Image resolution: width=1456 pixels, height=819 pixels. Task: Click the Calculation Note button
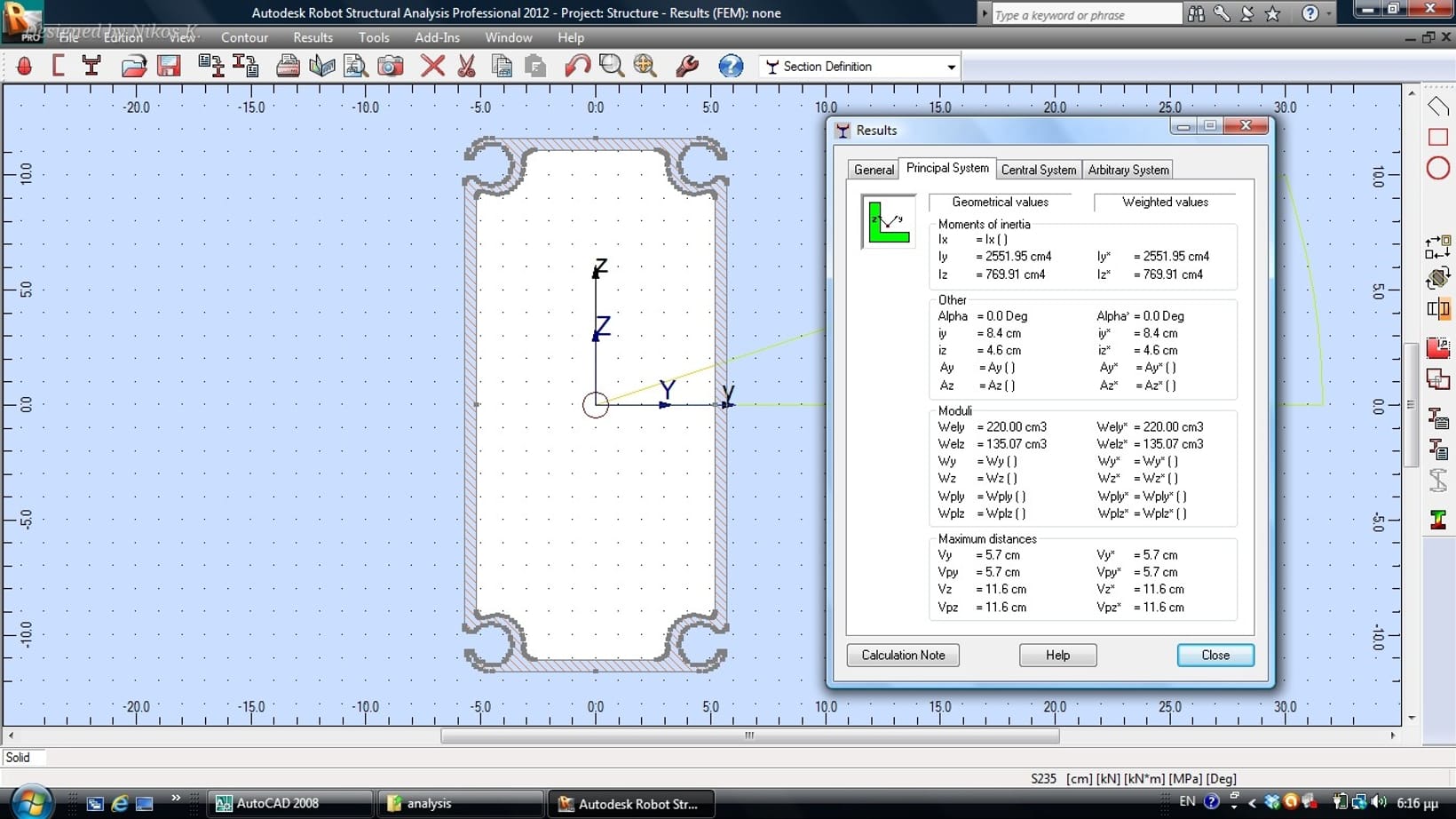[x=903, y=655]
